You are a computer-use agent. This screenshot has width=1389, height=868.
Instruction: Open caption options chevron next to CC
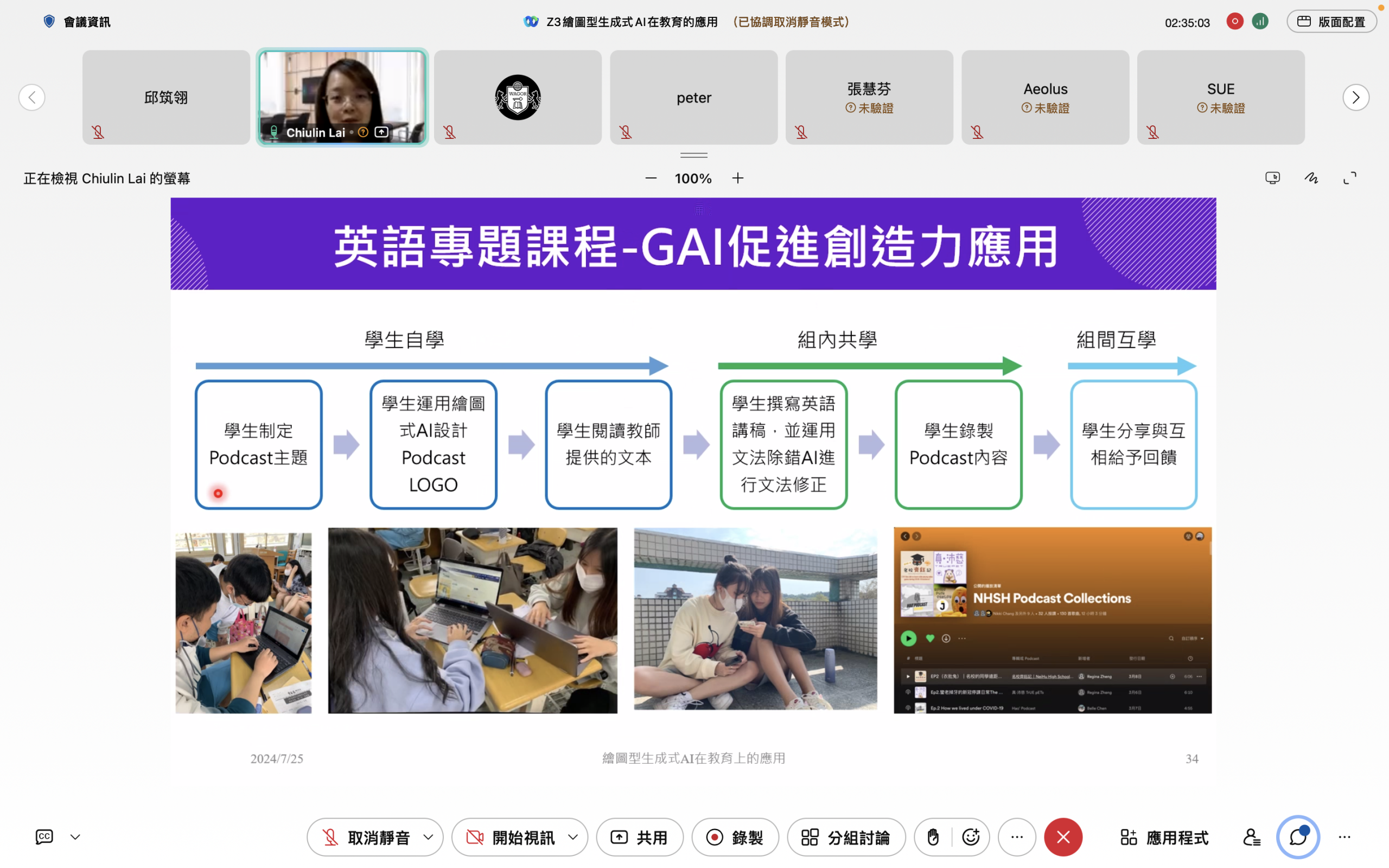75,837
